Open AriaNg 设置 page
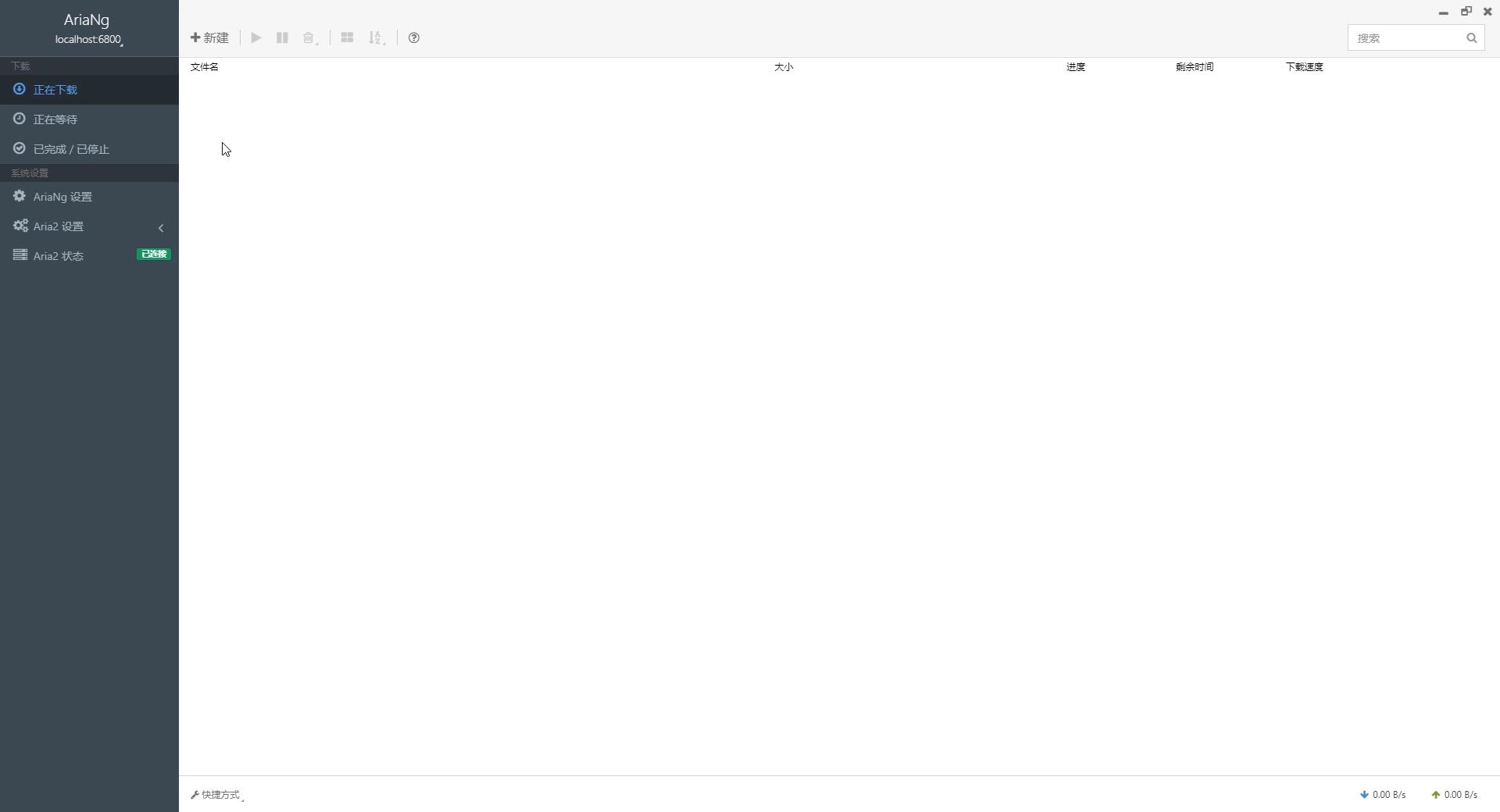This screenshot has height=812, width=1500. [x=89, y=197]
